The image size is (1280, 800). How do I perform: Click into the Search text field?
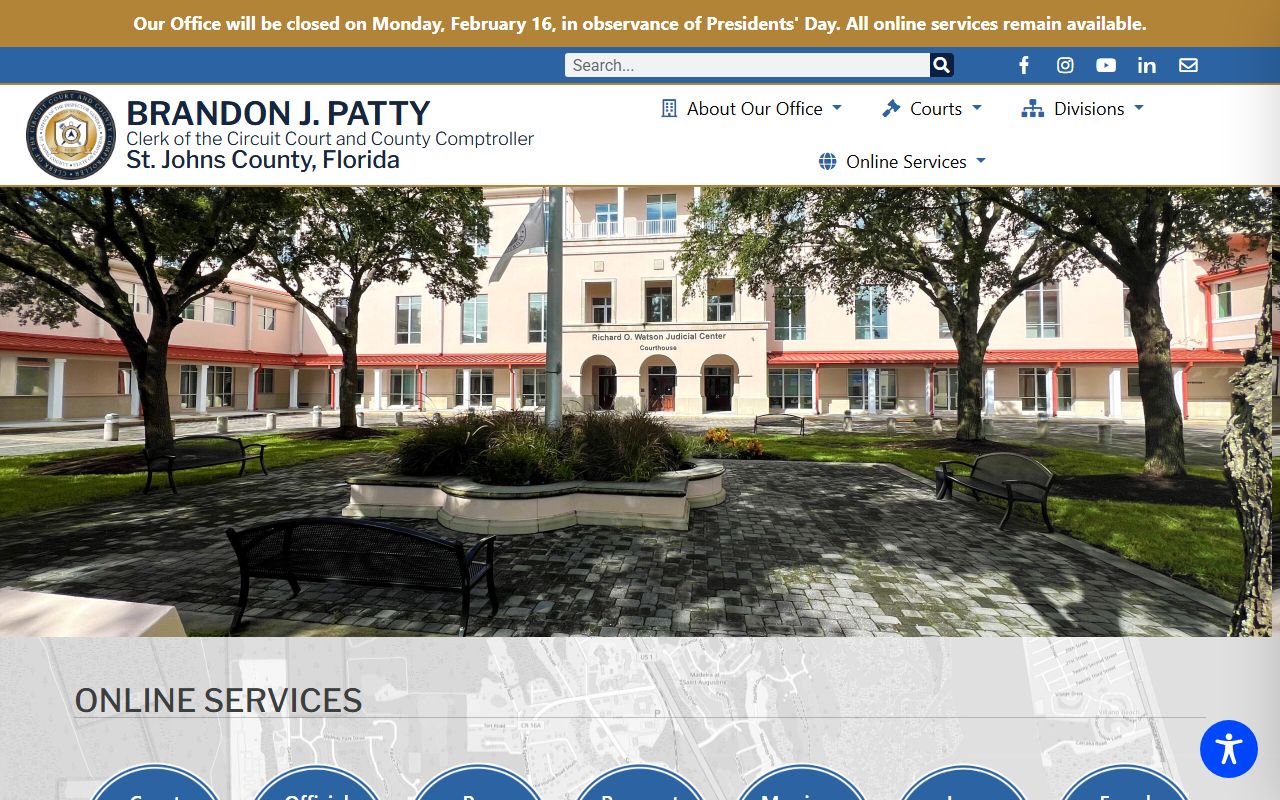pos(747,65)
